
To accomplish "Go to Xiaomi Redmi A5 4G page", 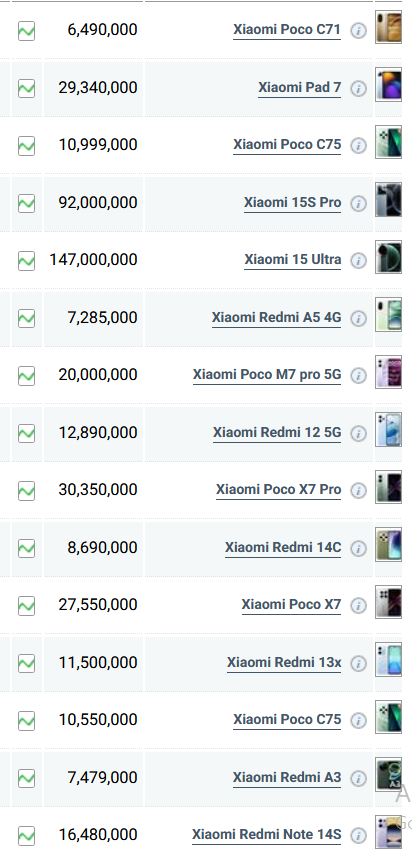I will click(277, 317).
